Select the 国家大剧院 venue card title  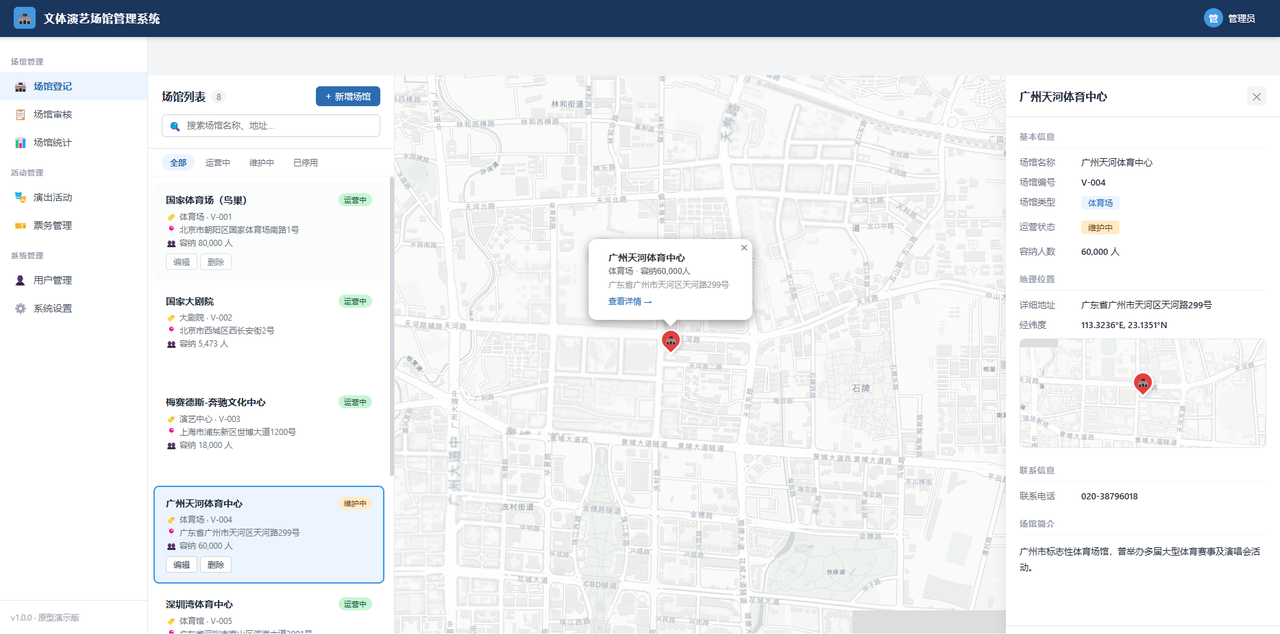pos(190,301)
